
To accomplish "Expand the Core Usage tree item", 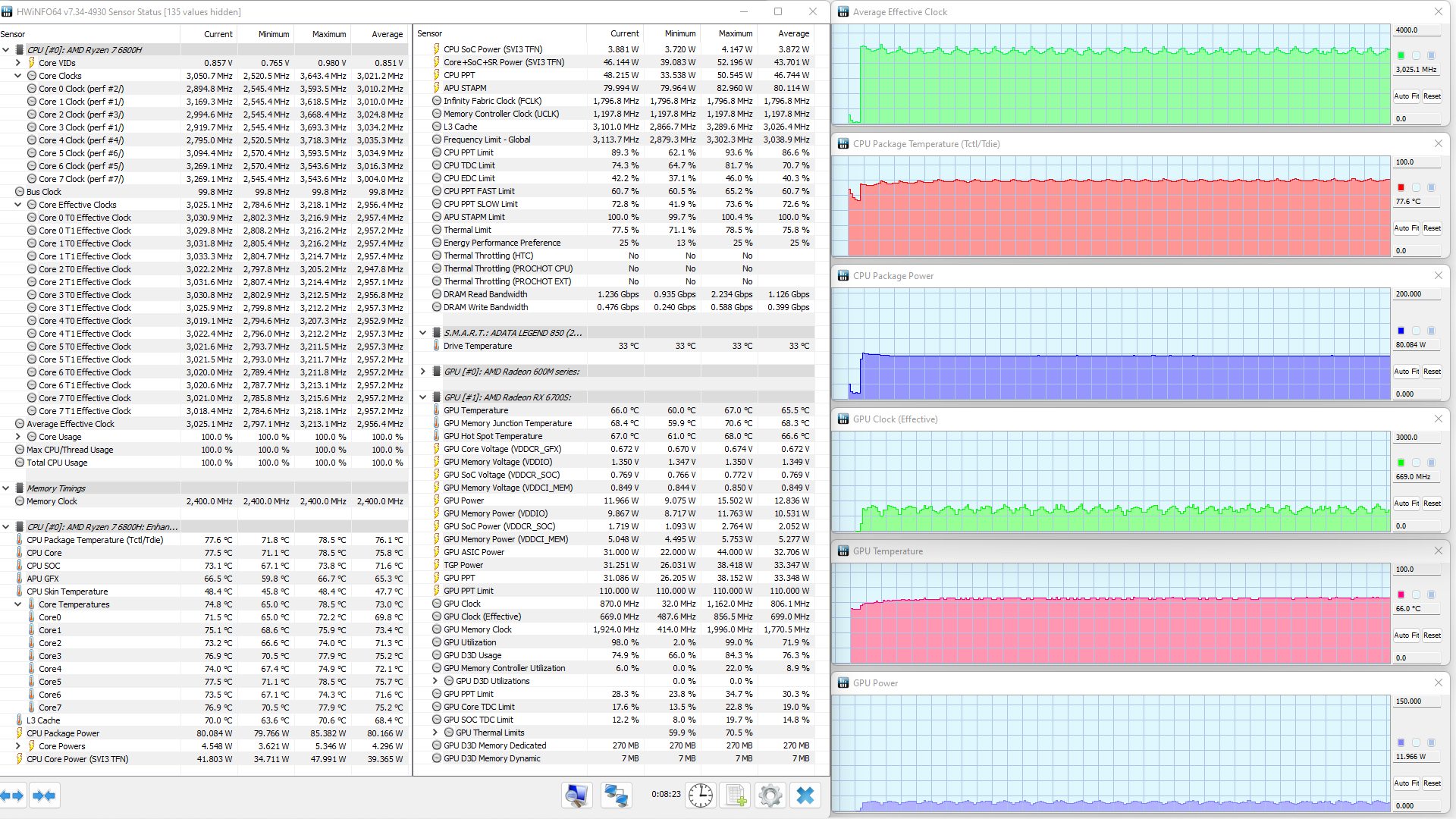I will pos(18,437).
